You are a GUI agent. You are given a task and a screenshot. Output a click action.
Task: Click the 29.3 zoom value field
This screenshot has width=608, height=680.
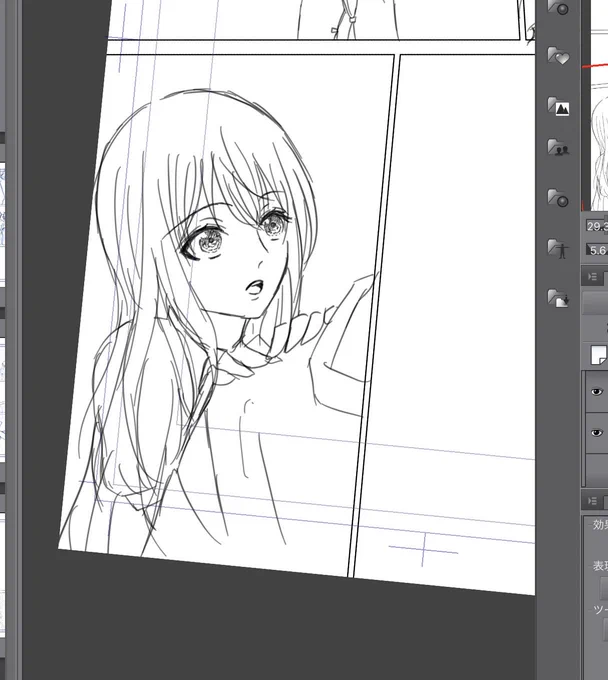597,226
